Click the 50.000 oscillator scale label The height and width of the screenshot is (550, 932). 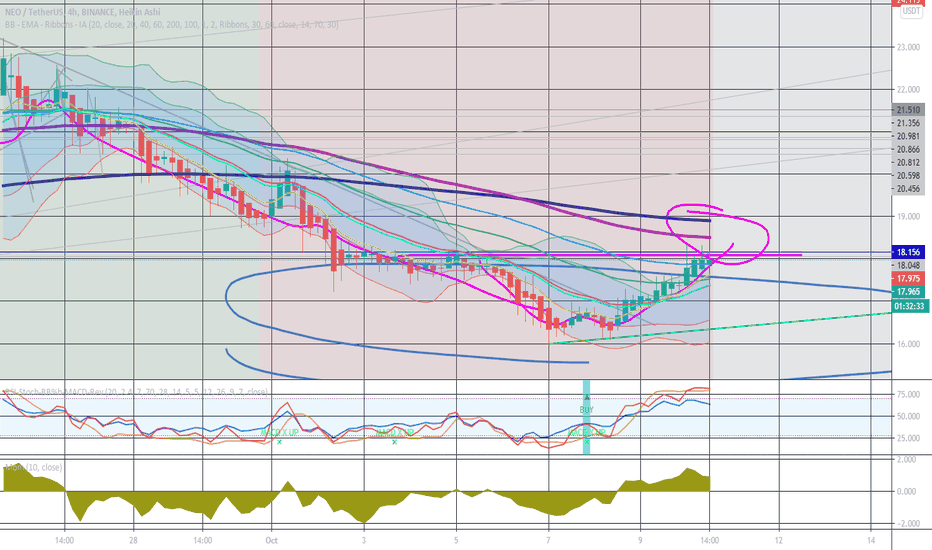pos(908,416)
